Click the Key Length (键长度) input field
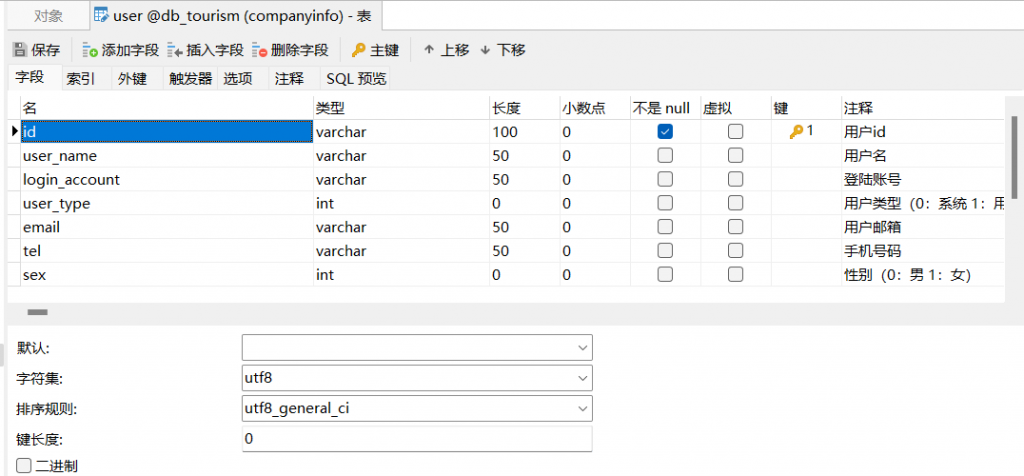This screenshot has width=1024, height=476. pyautogui.click(x=416, y=439)
